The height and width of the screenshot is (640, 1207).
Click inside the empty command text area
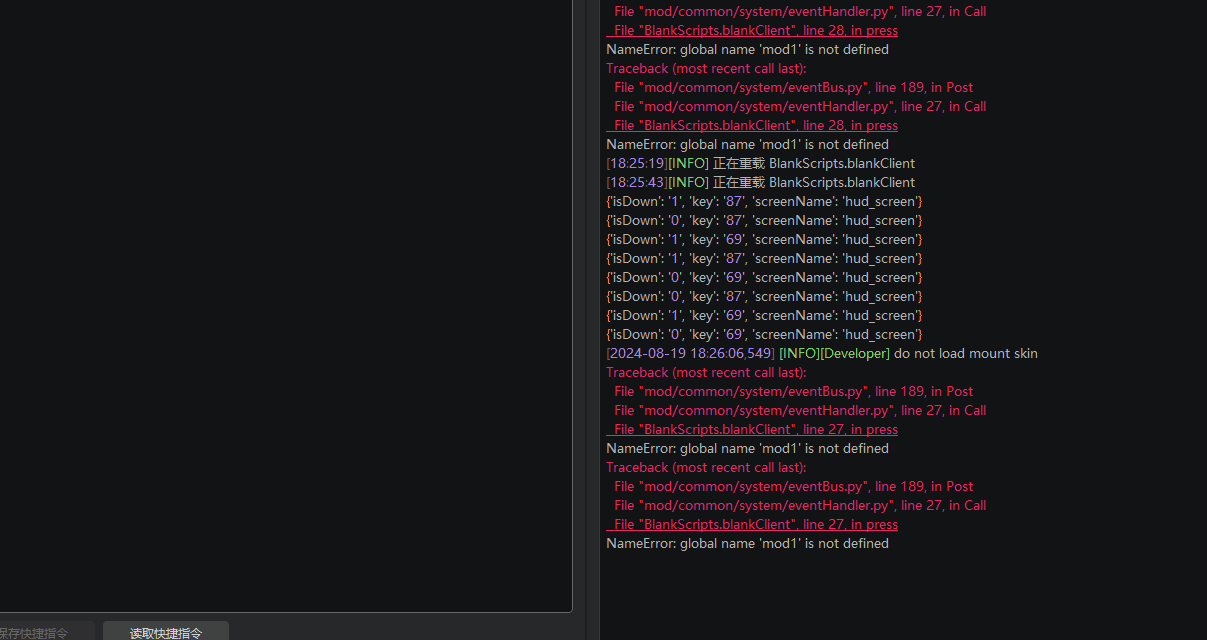tap(285, 300)
